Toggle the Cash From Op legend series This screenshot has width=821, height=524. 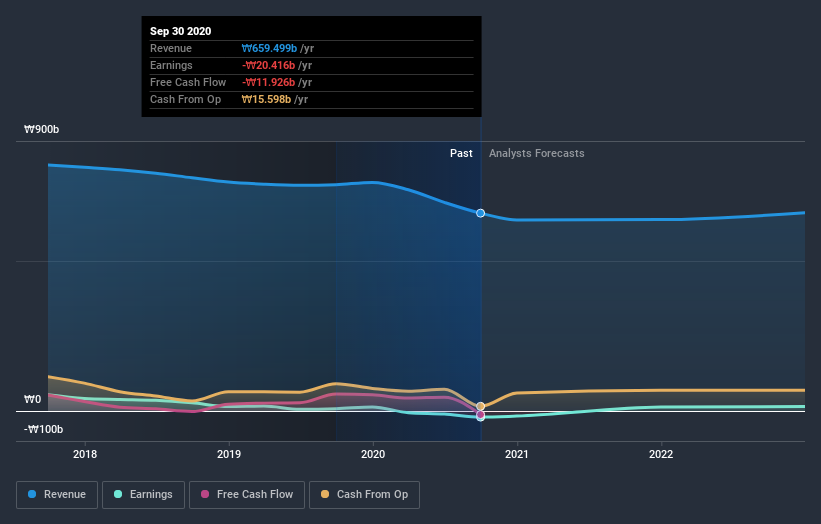pyautogui.click(x=364, y=495)
